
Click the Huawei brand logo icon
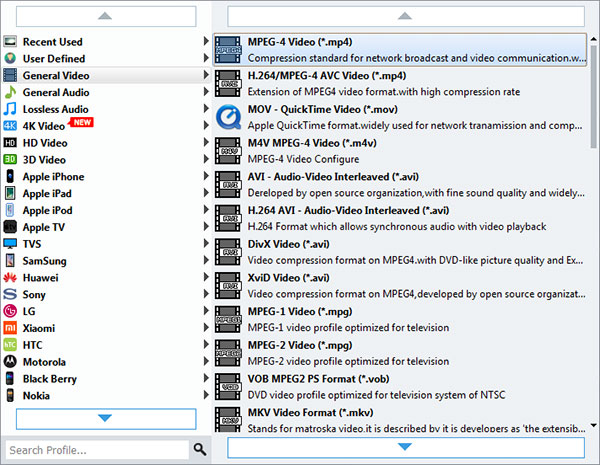(x=10, y=277)
